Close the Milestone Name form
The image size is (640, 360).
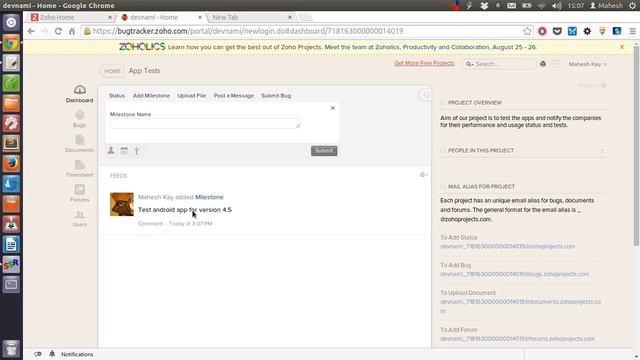333,108
